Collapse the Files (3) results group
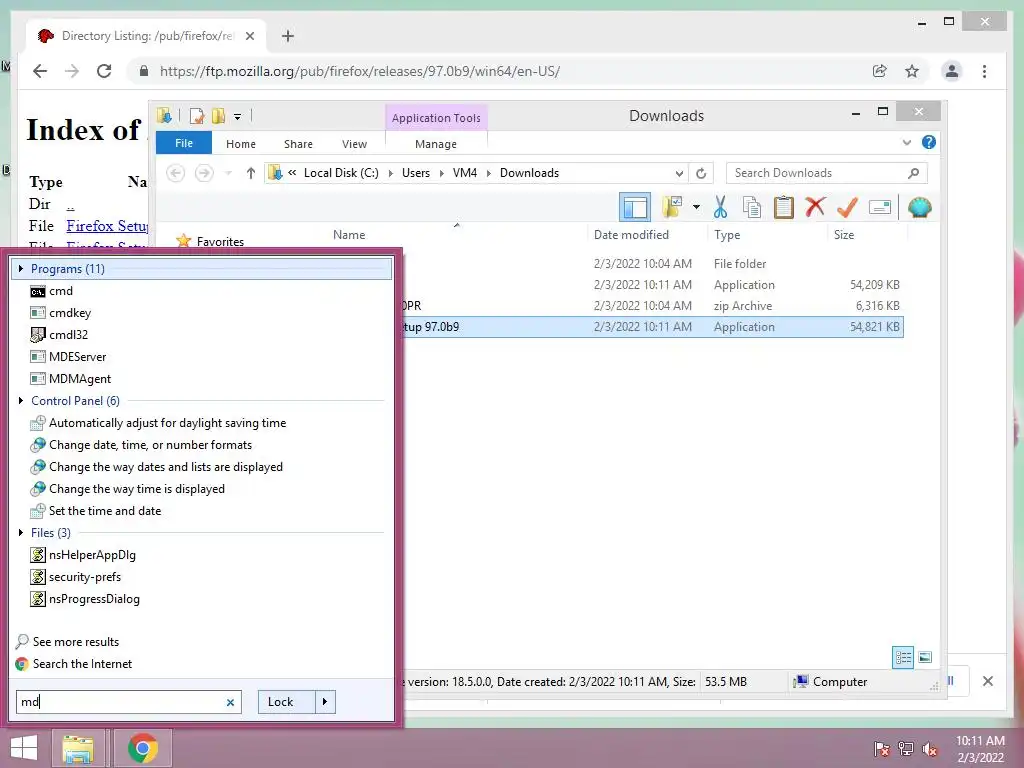The width and height of the screenshot is (1024, 768). (21, 532)
